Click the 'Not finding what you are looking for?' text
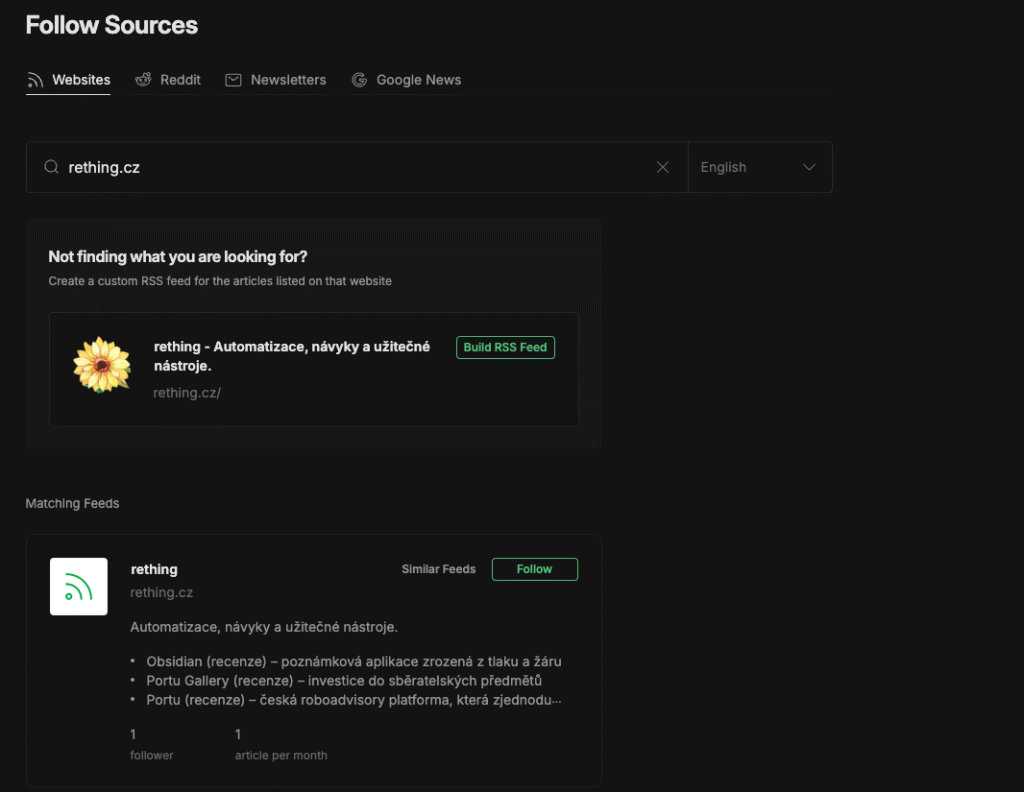The image size is (1024, 792). tap(178, 257)
